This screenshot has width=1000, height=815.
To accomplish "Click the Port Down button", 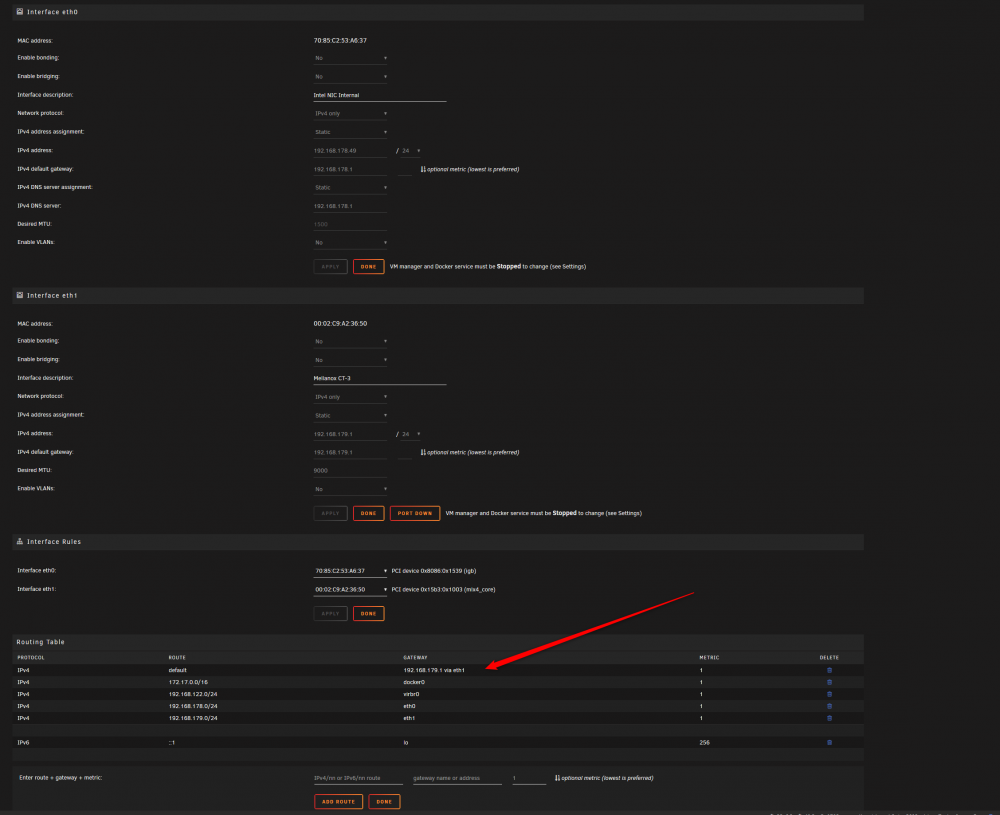I will [415, 513].
